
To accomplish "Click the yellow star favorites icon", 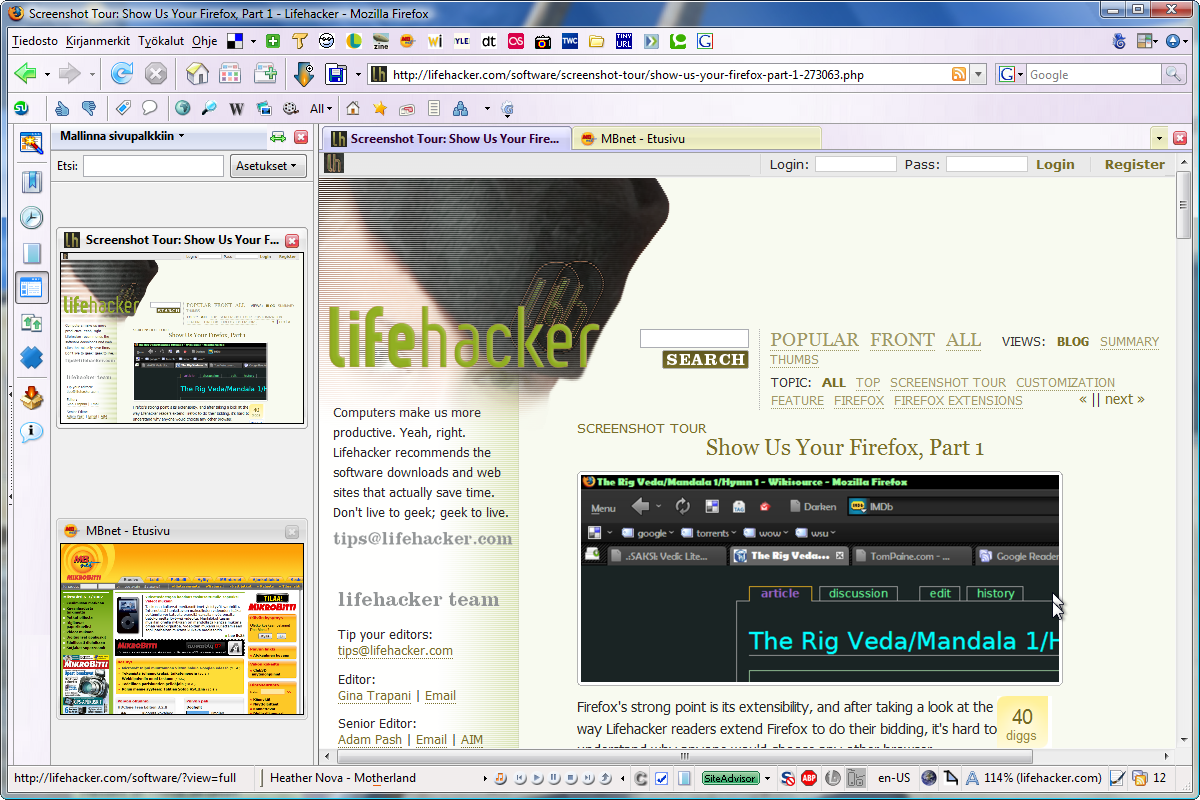I will [x=379, y=108].
